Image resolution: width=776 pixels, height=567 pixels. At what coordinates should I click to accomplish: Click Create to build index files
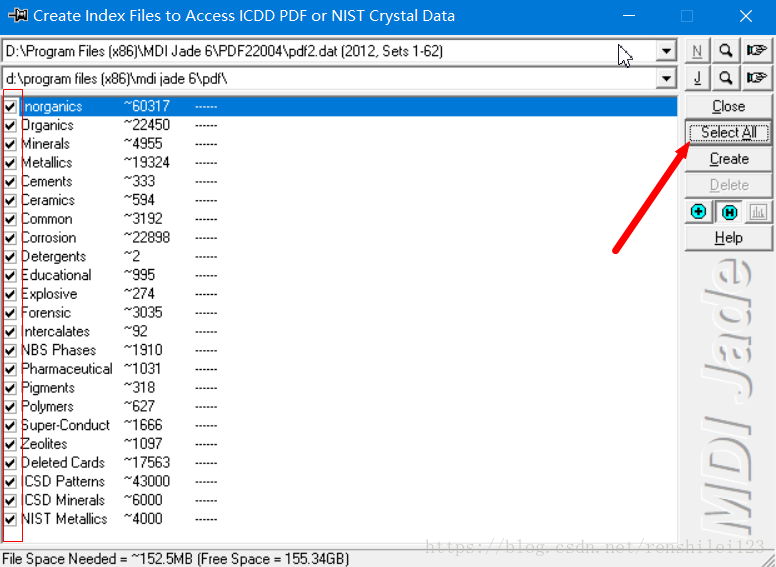728,159
